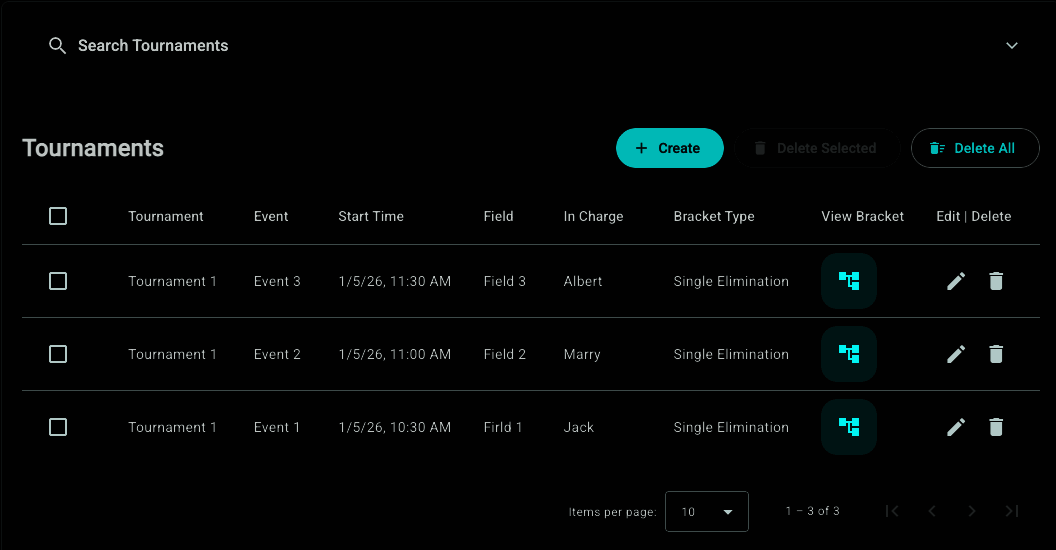Toggle the select-all header checkbox
Viewport: 1056px width, 550px height.
click(x=58, y=216)
